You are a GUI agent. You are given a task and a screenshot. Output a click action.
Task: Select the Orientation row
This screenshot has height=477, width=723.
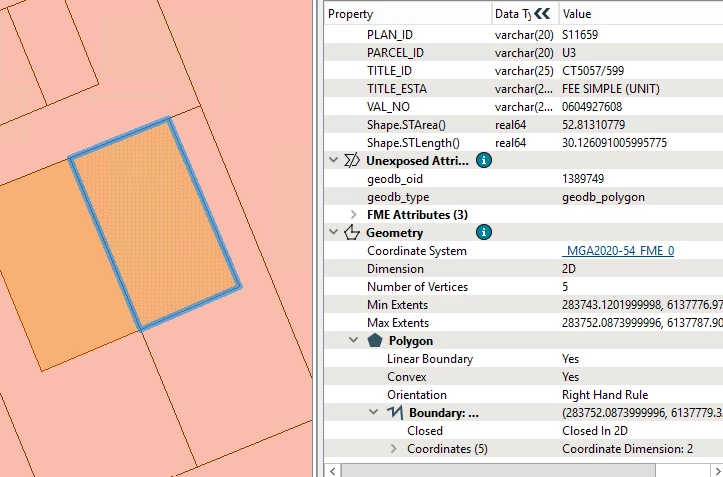(523, 394)
